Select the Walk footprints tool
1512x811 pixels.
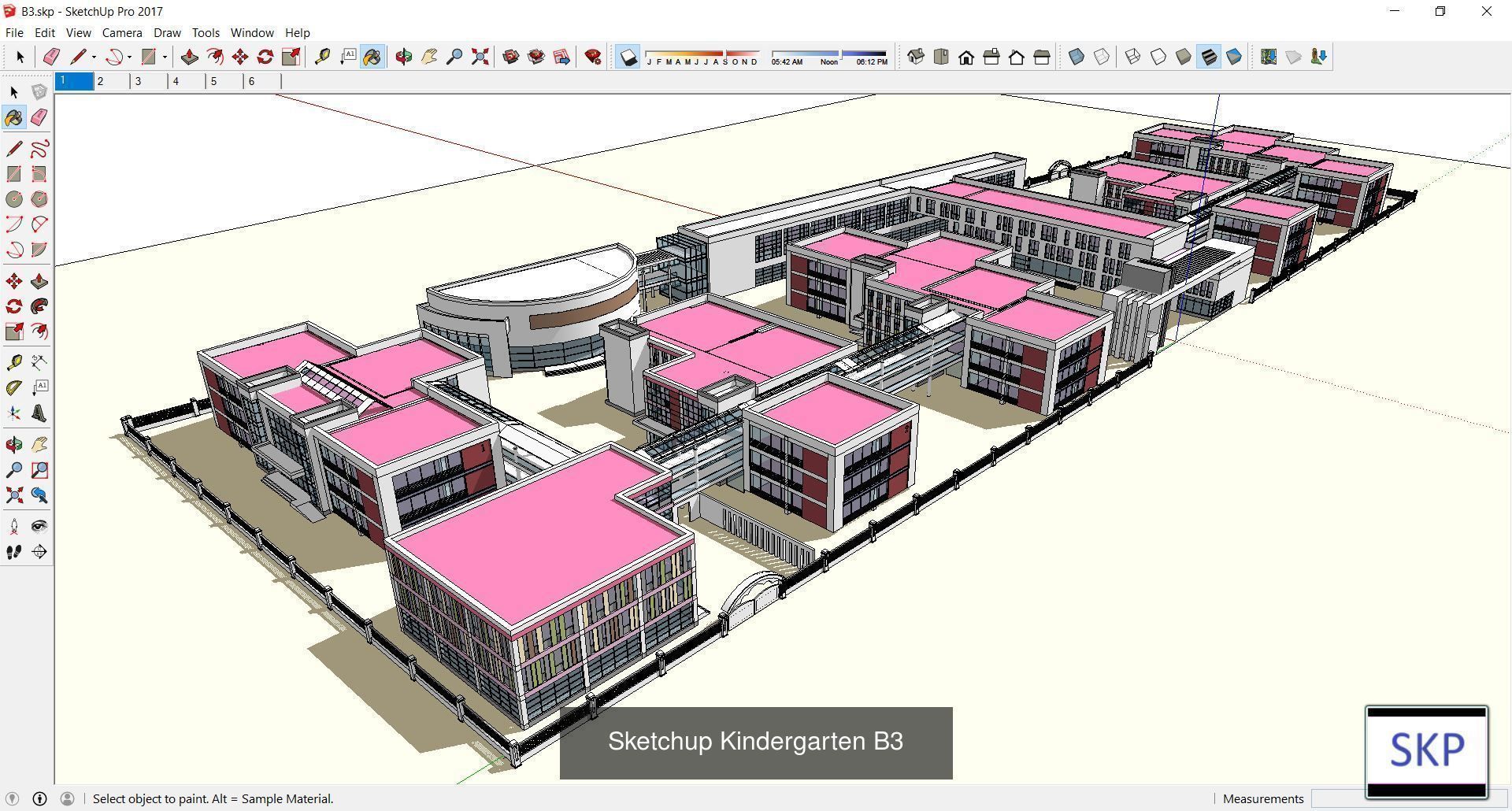[14, 552]
